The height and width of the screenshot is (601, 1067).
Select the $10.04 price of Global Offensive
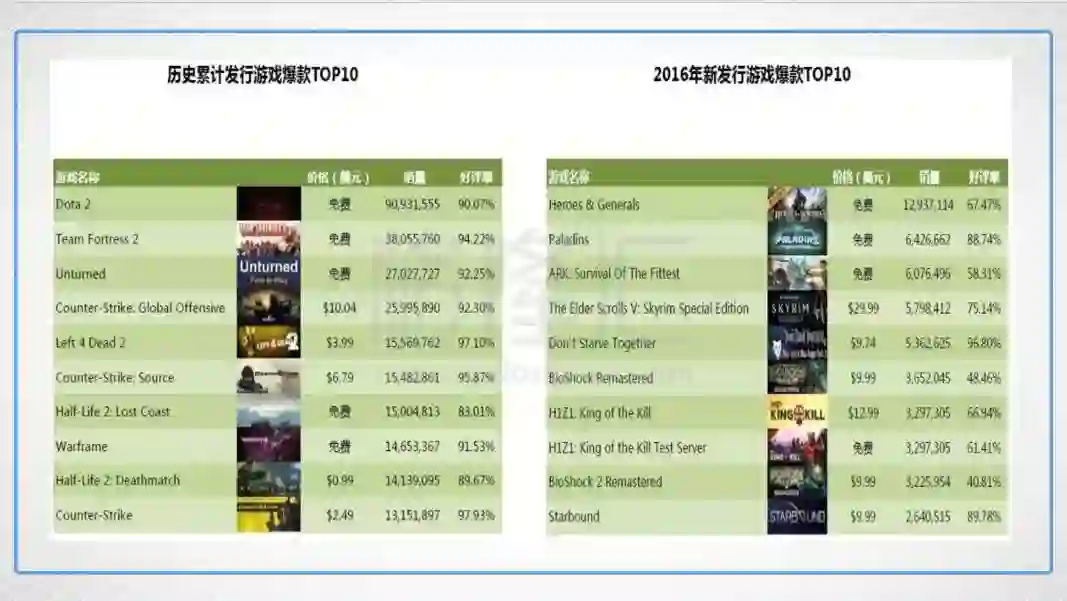click(340, 308)
